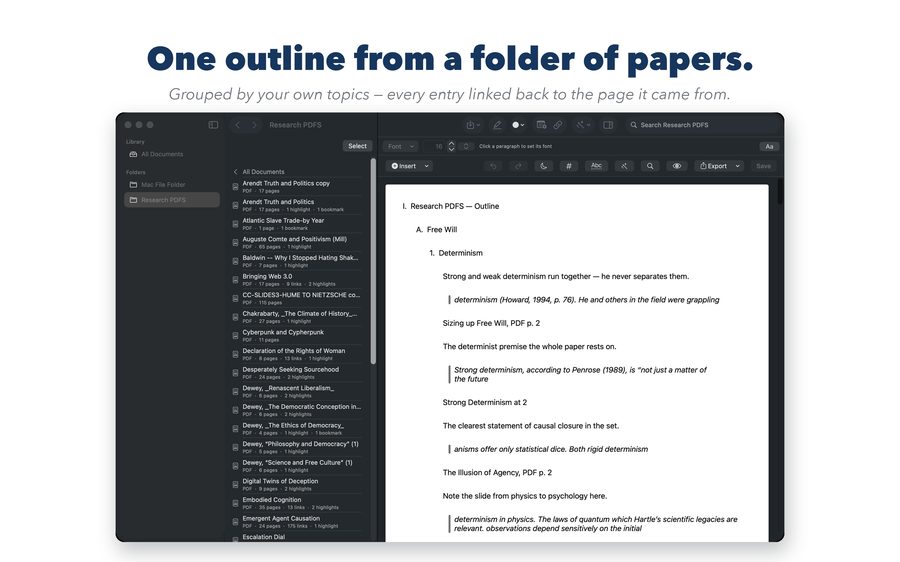Click the magnifier find icon in editor toolbar
This screenshot has width=900, height=562.
click(650, 166)
